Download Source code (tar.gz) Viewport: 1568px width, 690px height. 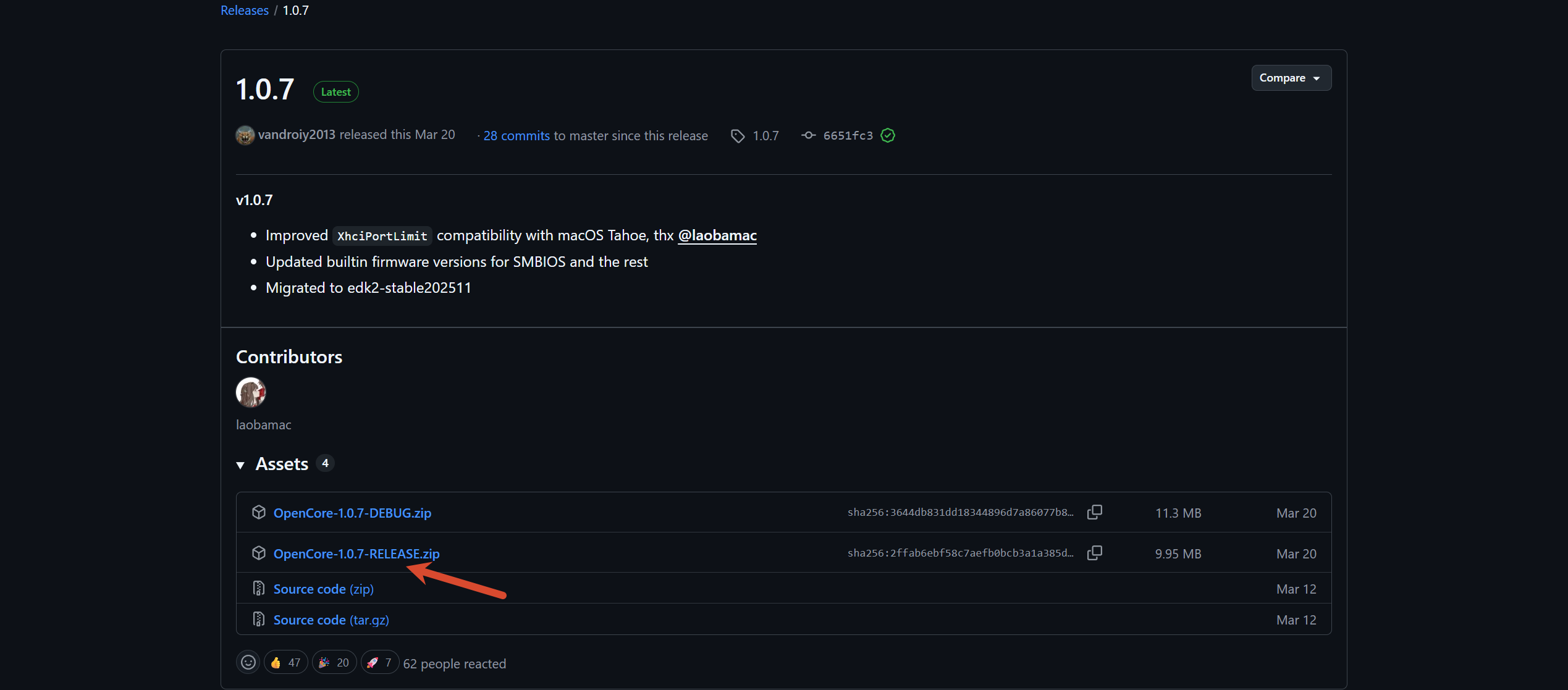331,620
